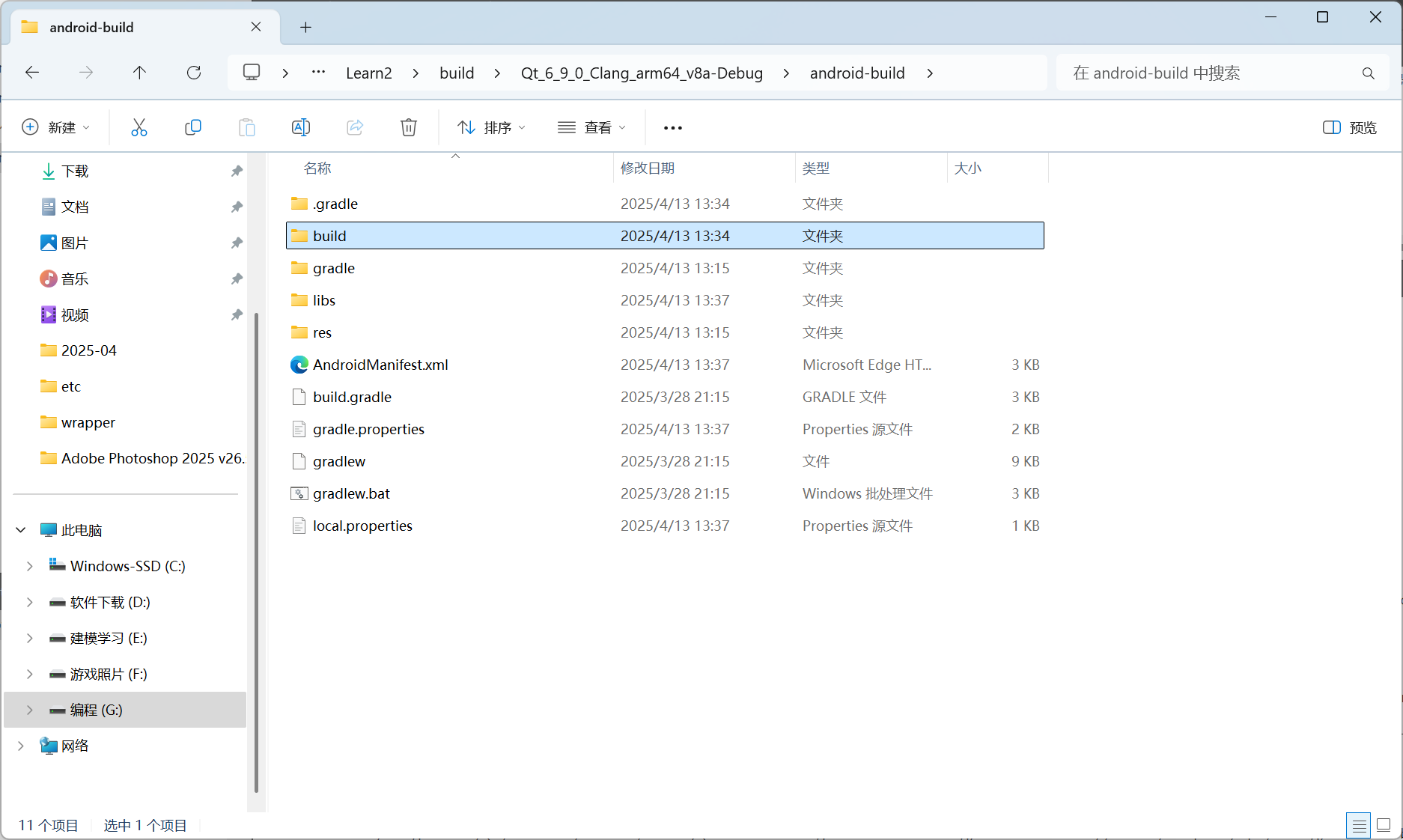This screenshot has height=840, width=1403.
Task: Expand the 建模学习 (E:) drive
Action: pyautogui.click(x=30, y=638)
